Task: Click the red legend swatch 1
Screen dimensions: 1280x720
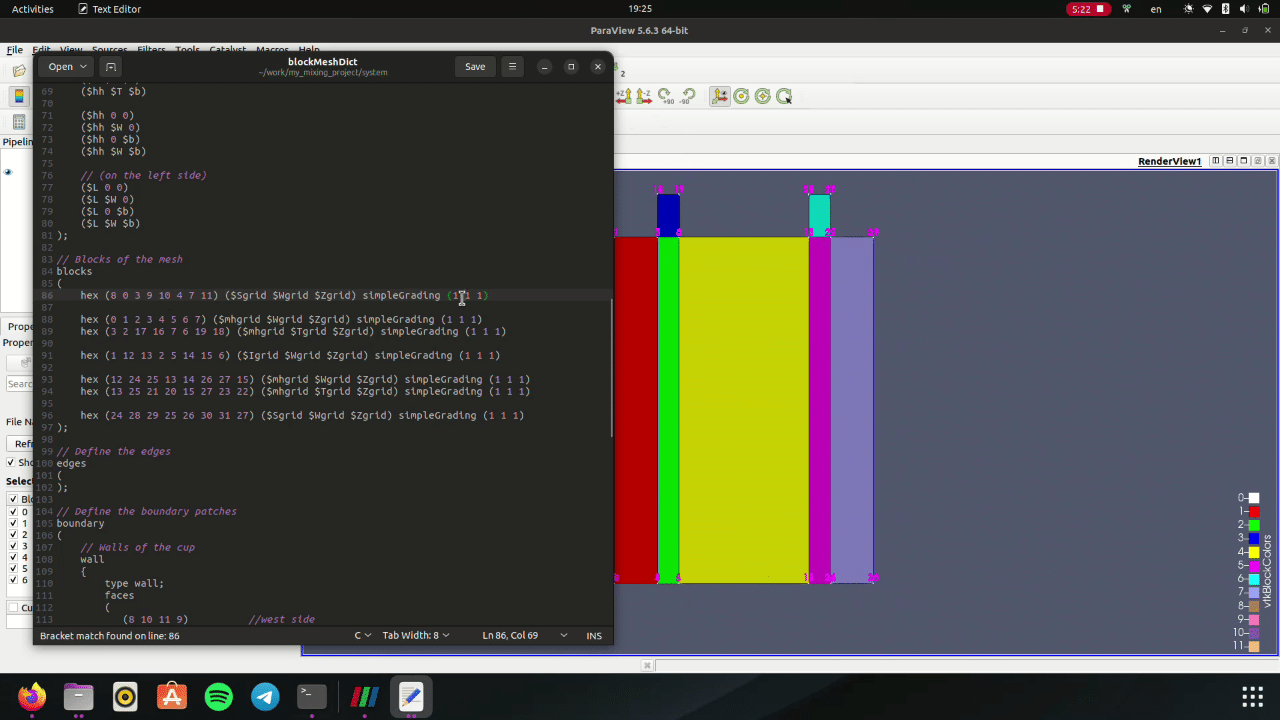Action: pos(1254,511)
